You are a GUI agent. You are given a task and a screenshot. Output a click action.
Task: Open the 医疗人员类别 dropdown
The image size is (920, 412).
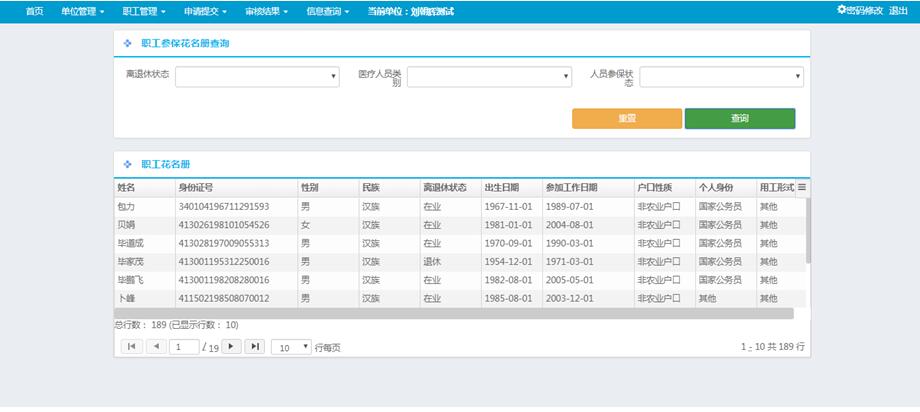point(489,77)
